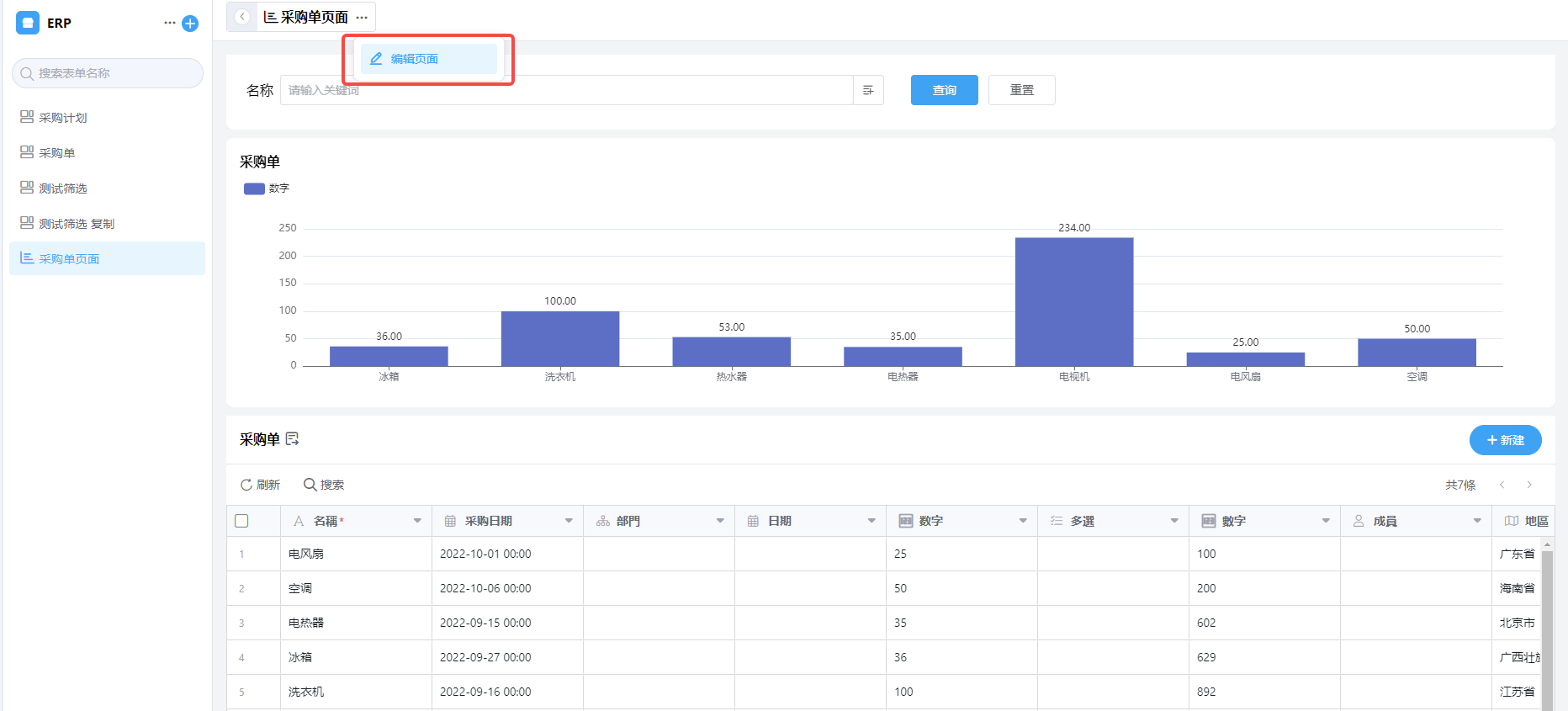Image resolution: width=1568 pixels, height=711 pixels.
Task: Click the 搜索 button above the table
Action: (324, 485)
